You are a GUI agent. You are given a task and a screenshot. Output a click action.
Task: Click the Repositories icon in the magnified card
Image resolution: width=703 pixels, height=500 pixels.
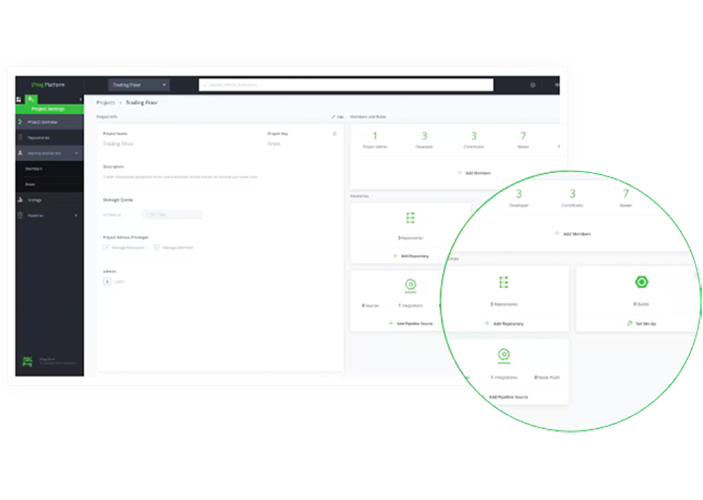click(503, 283)
